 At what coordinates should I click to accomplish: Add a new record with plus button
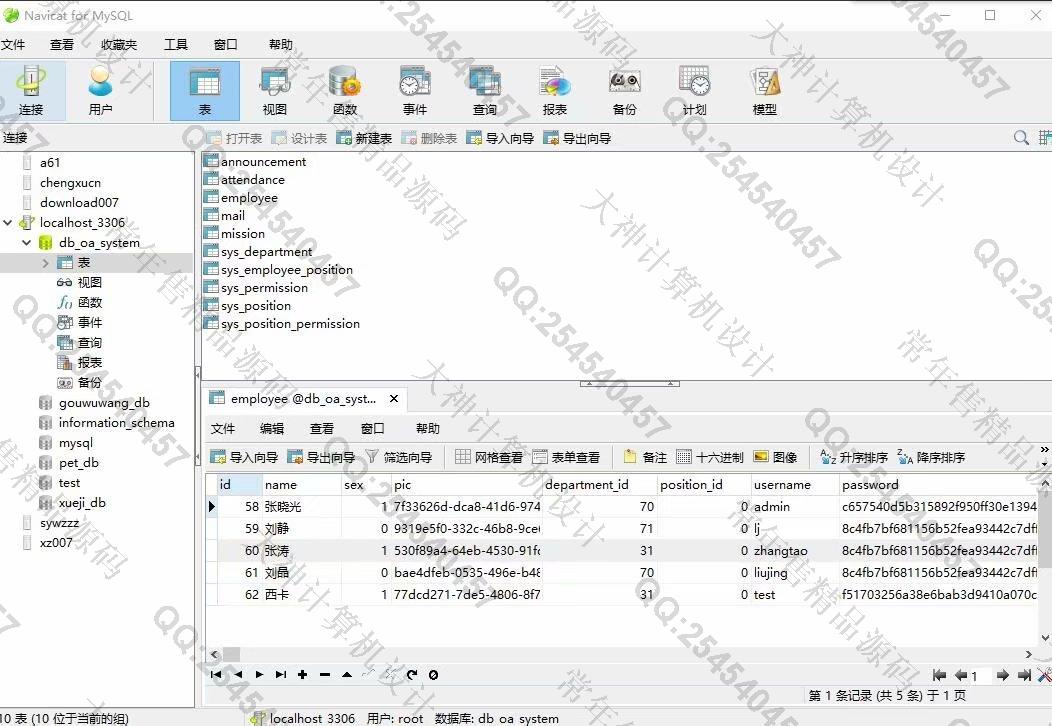[x=303, y=674]
